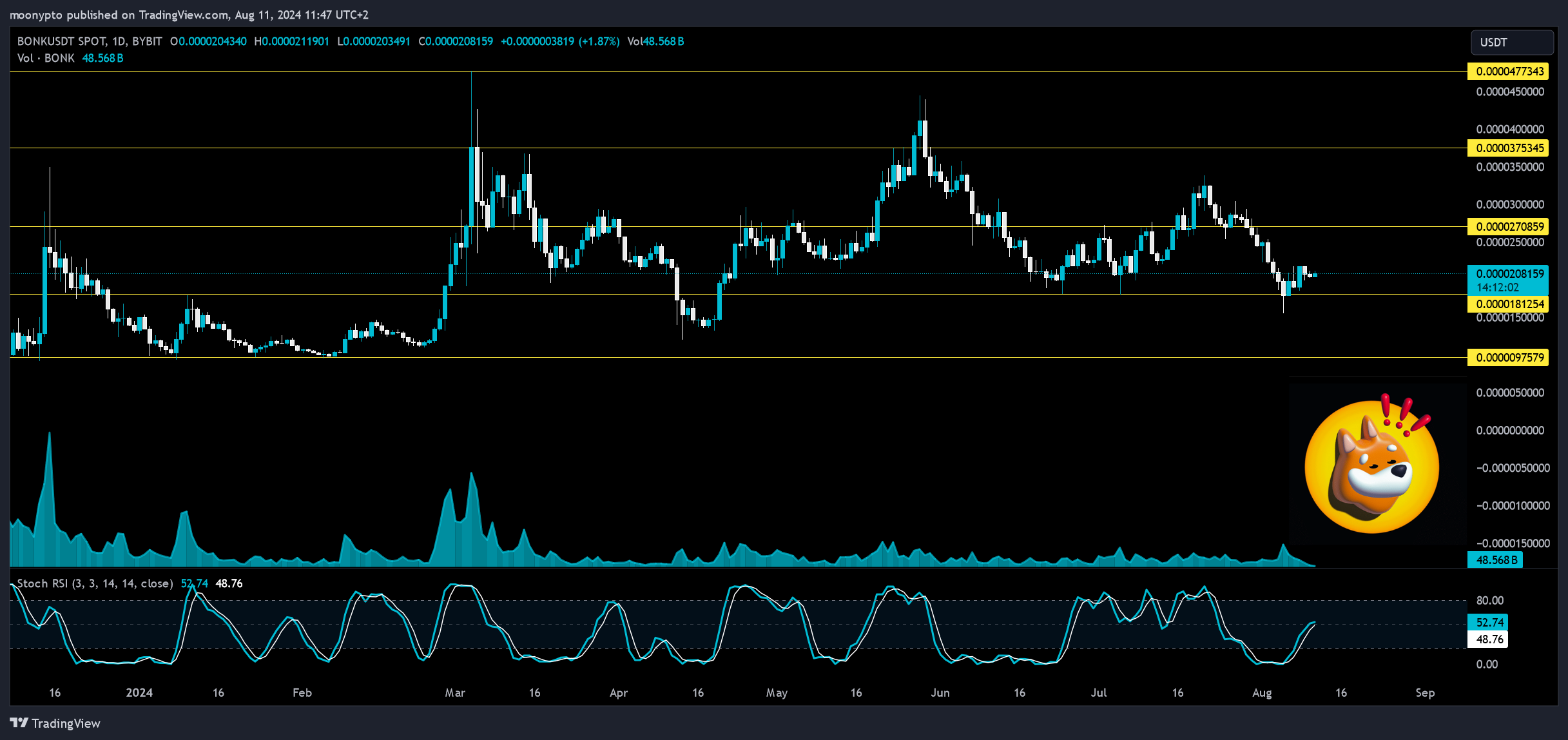Click the countdown timer 14:12:02

(x=1498, y=287)
